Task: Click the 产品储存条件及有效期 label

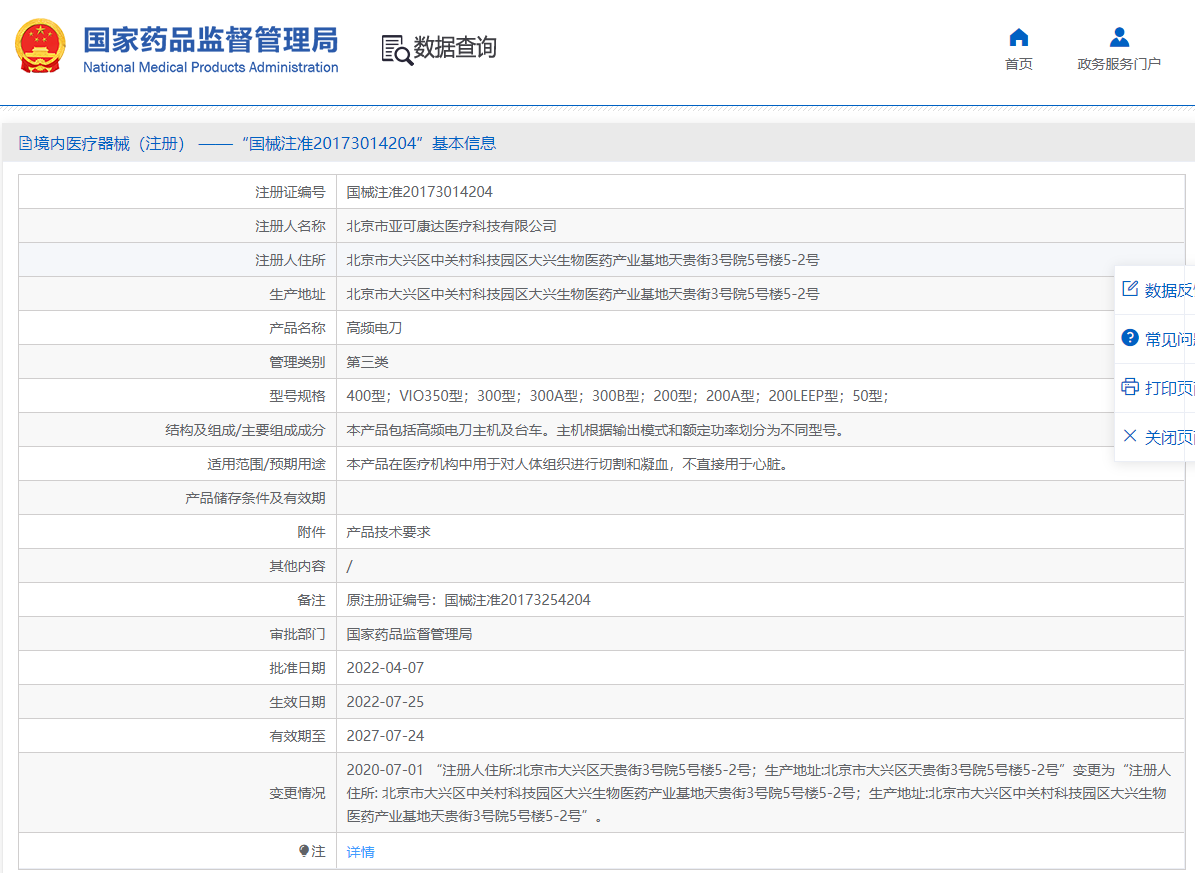Action: (255, 499)
